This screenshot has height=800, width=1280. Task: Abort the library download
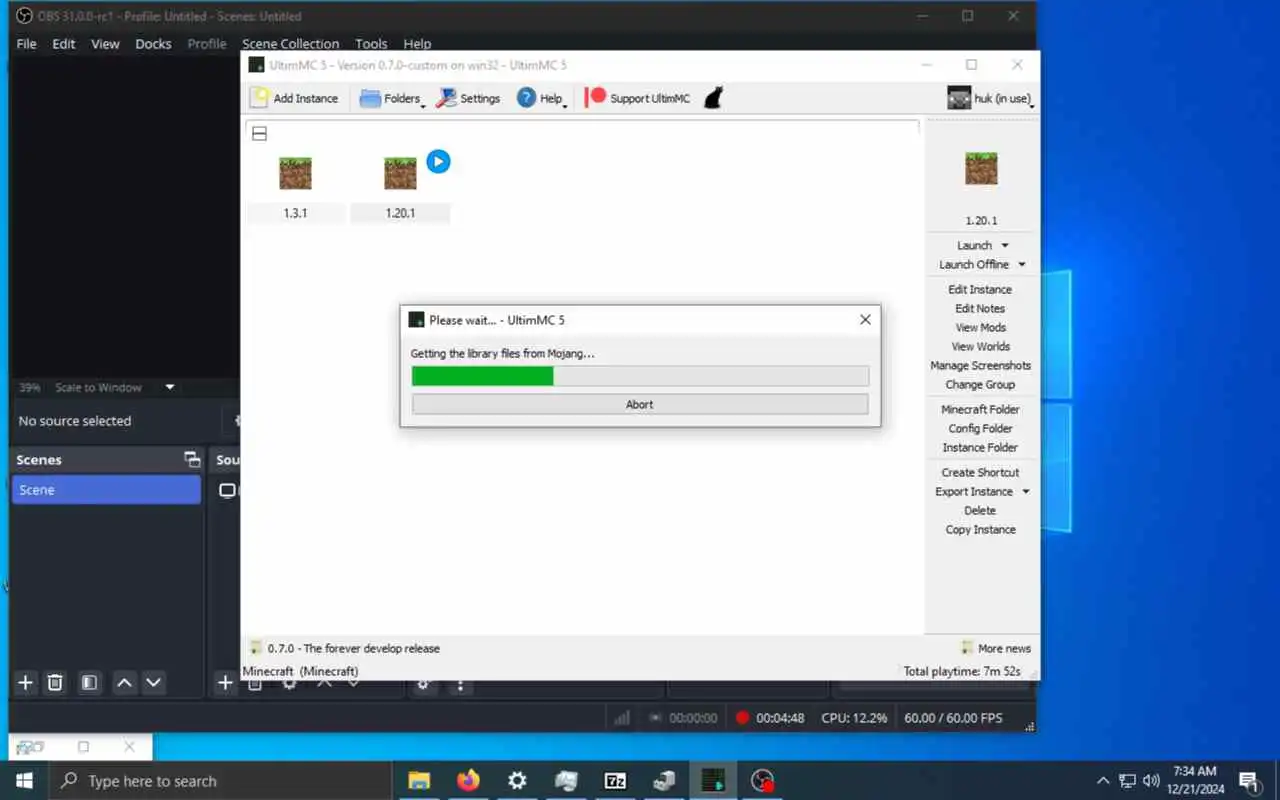(x=640, y=404)
